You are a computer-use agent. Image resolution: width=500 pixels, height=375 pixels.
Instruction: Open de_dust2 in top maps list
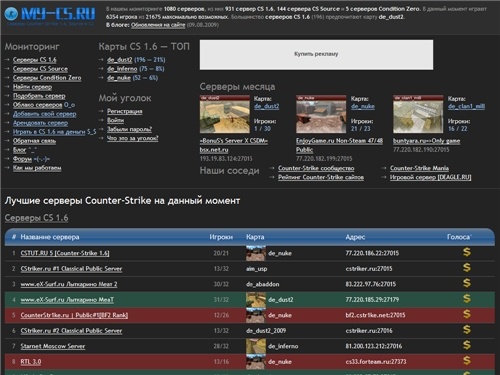[x=120, y=60]
